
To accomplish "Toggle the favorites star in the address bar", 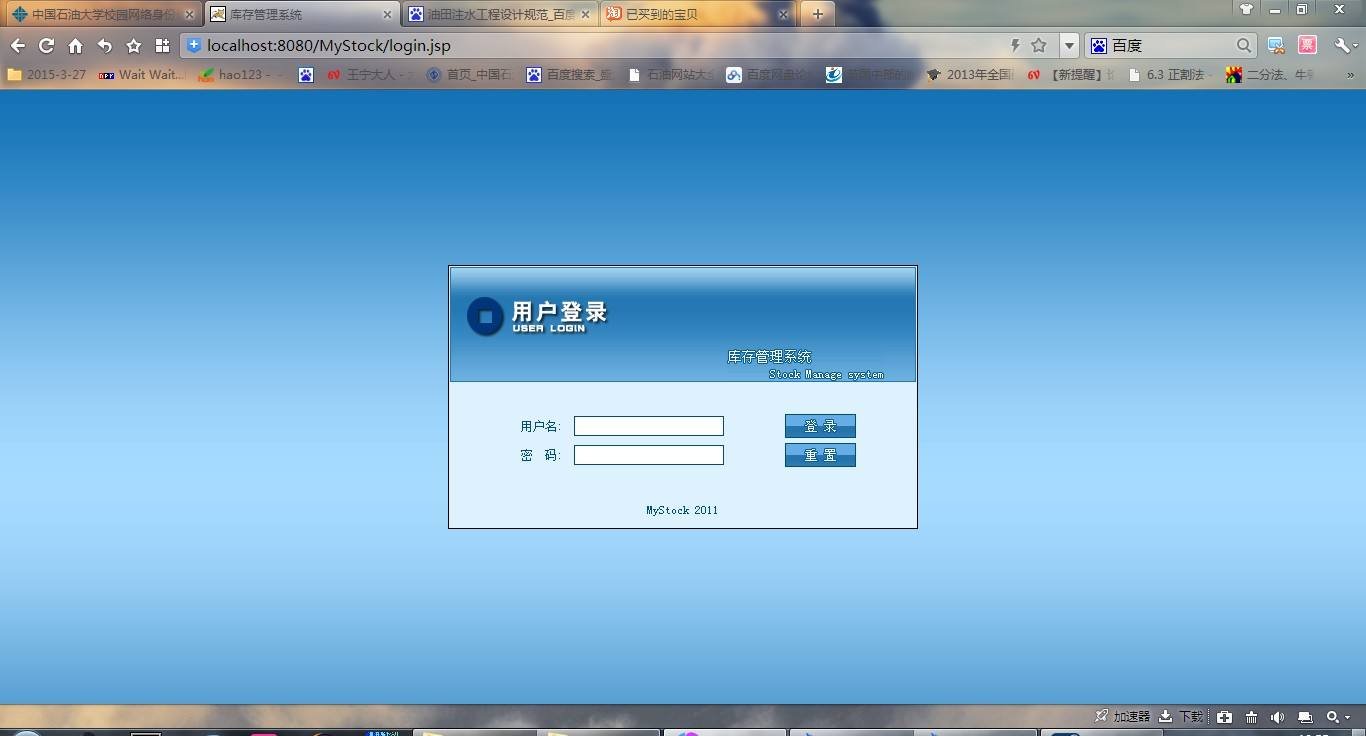I will point(1038,45).
